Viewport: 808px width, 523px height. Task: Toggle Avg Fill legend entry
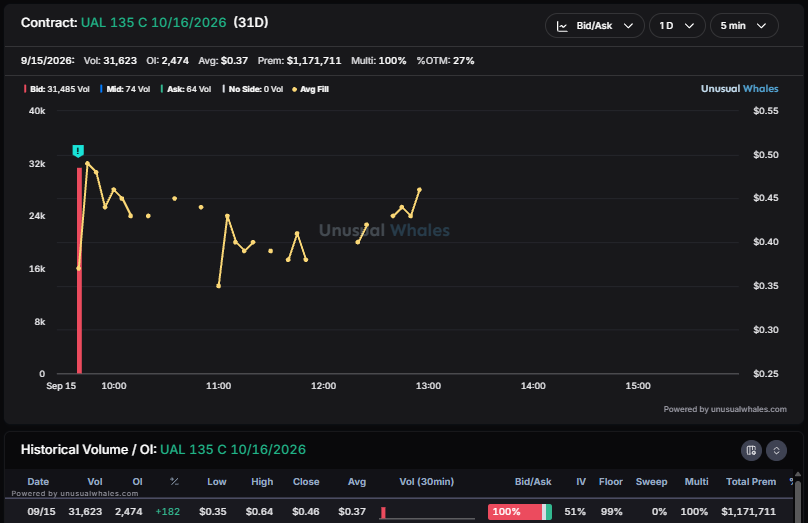point(310,89)
